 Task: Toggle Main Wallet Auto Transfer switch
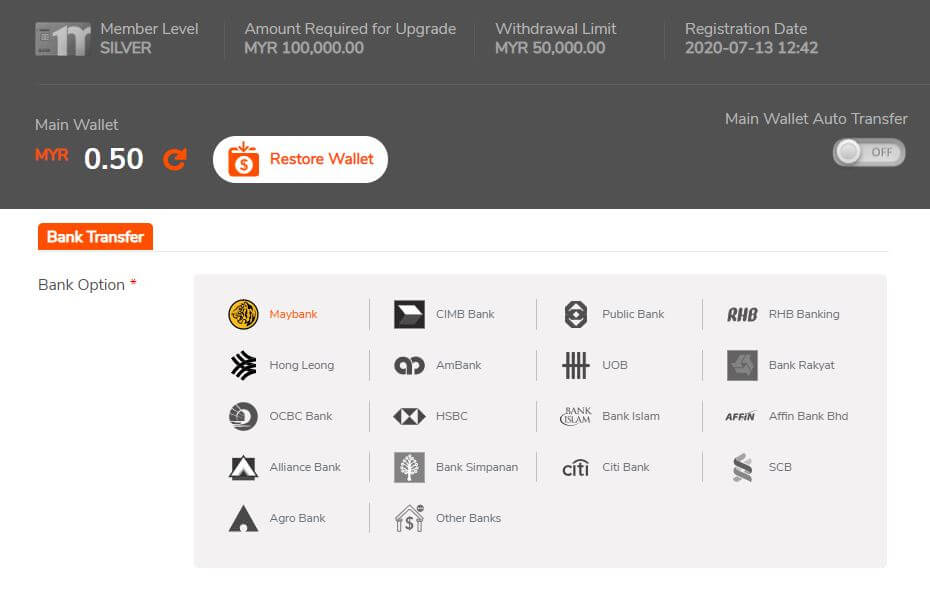pyautogui.click(x=868, y=152)
